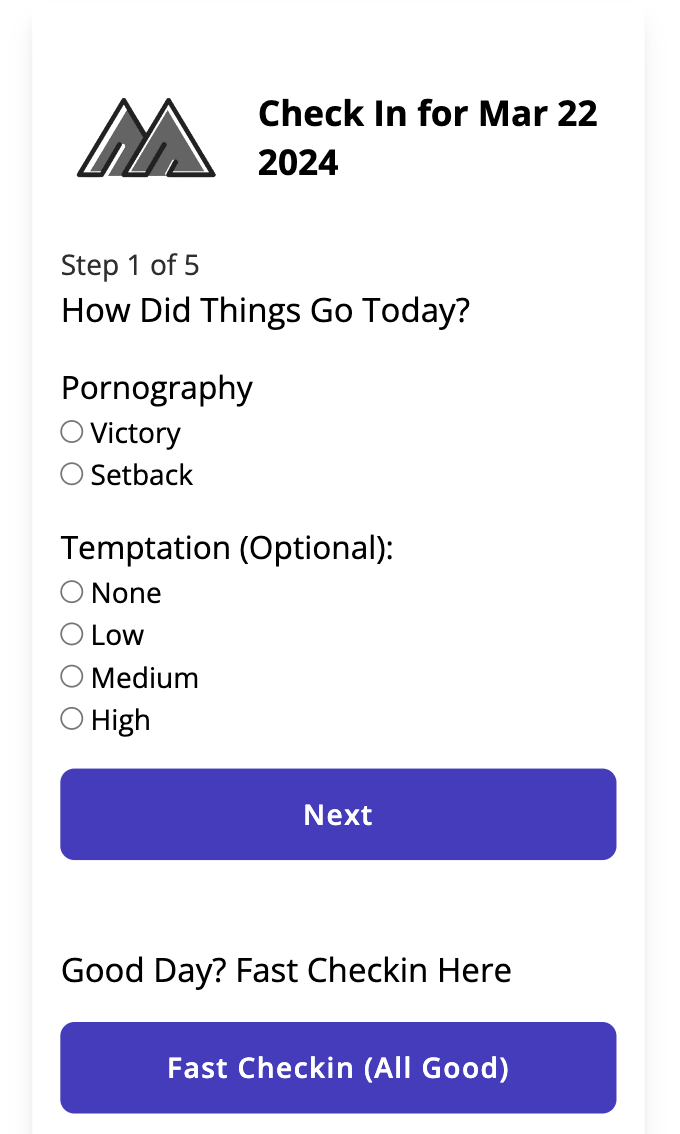This screenshot has width=680, height=1134.
Task: Select the Setback radio button
Action: [x=72, y=474]
